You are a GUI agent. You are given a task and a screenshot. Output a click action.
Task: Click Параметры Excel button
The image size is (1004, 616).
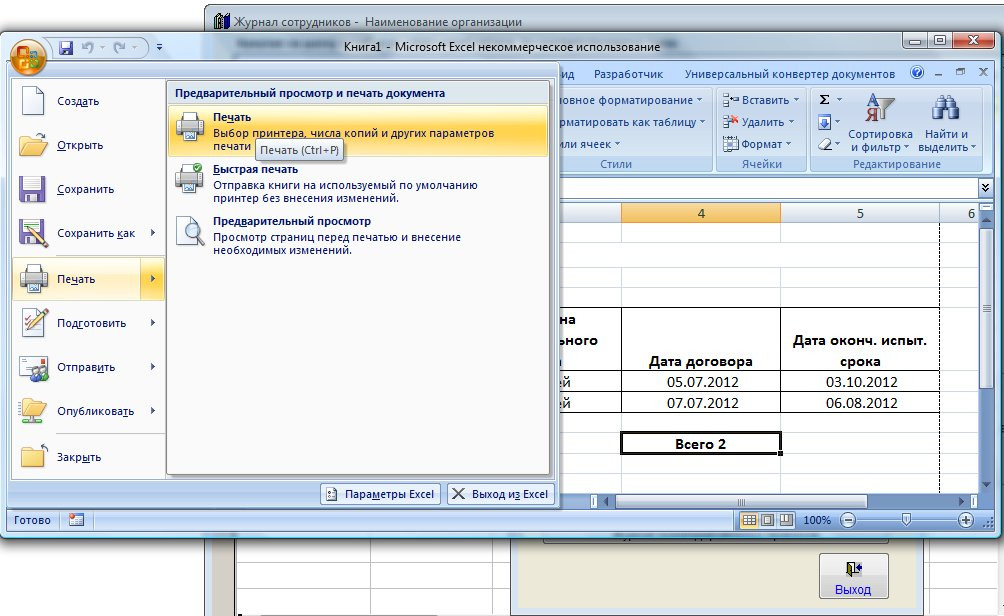click(x=380, y=494)
